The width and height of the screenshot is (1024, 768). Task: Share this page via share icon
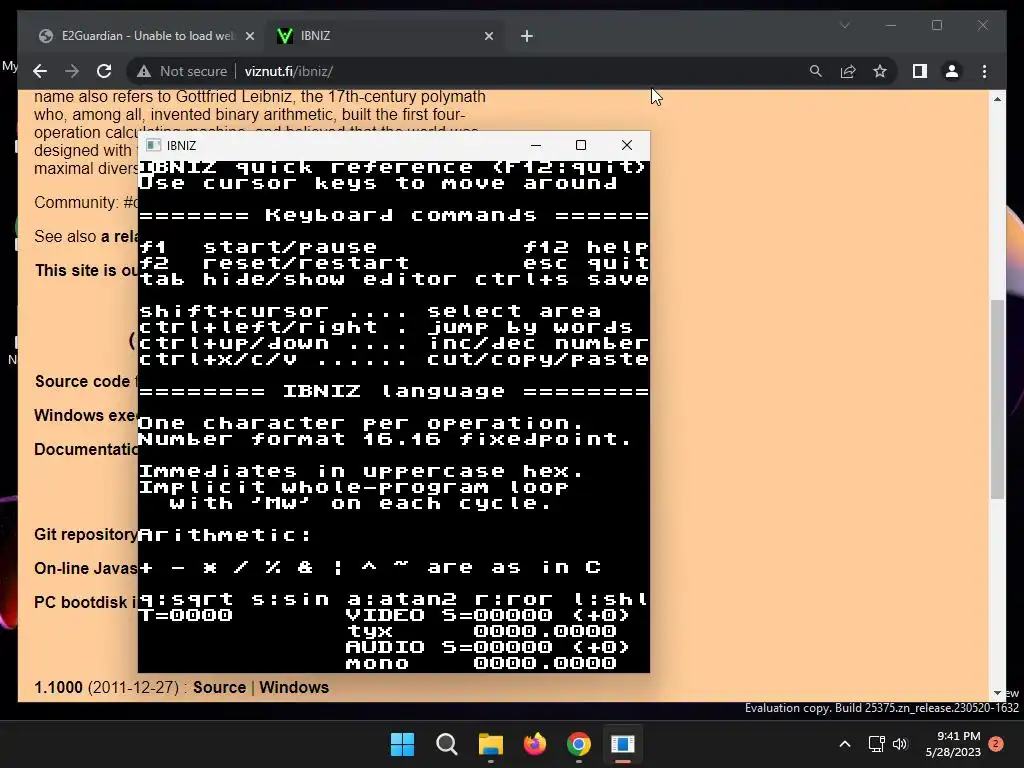tap(848, 71)
